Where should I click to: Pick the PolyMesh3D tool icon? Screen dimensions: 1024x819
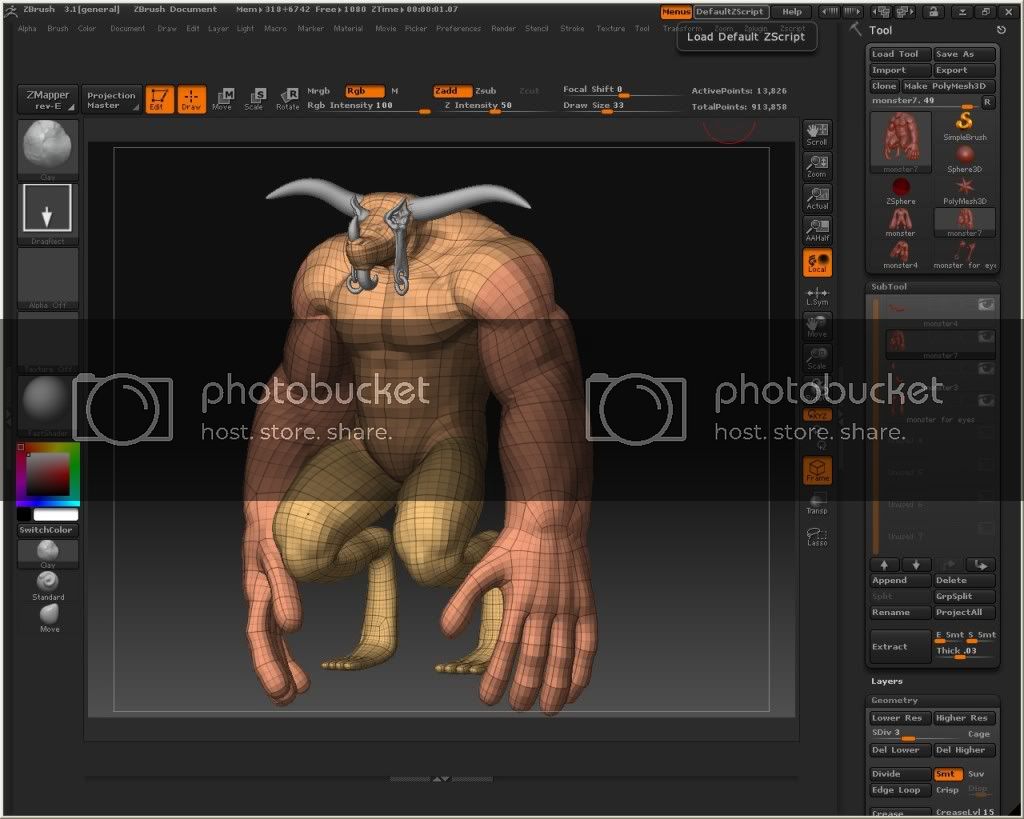point(965,191)
